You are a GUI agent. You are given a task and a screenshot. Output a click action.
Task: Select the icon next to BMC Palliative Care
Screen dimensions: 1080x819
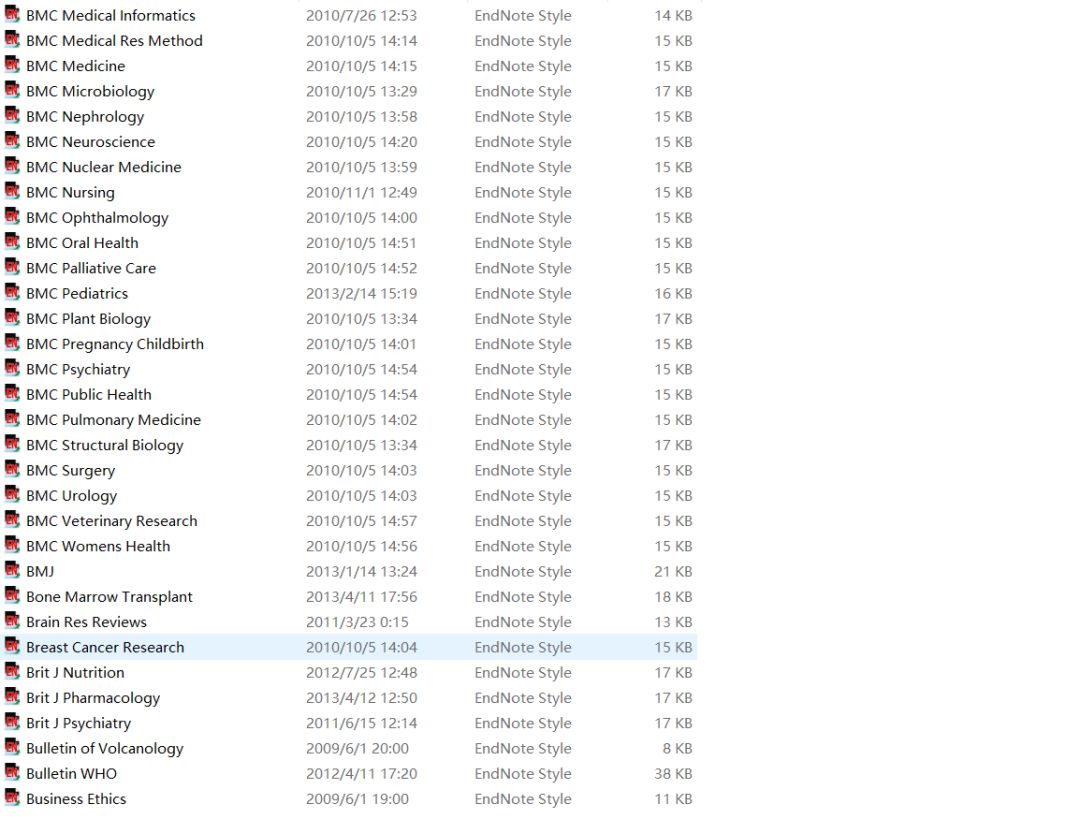pos(12,267)
